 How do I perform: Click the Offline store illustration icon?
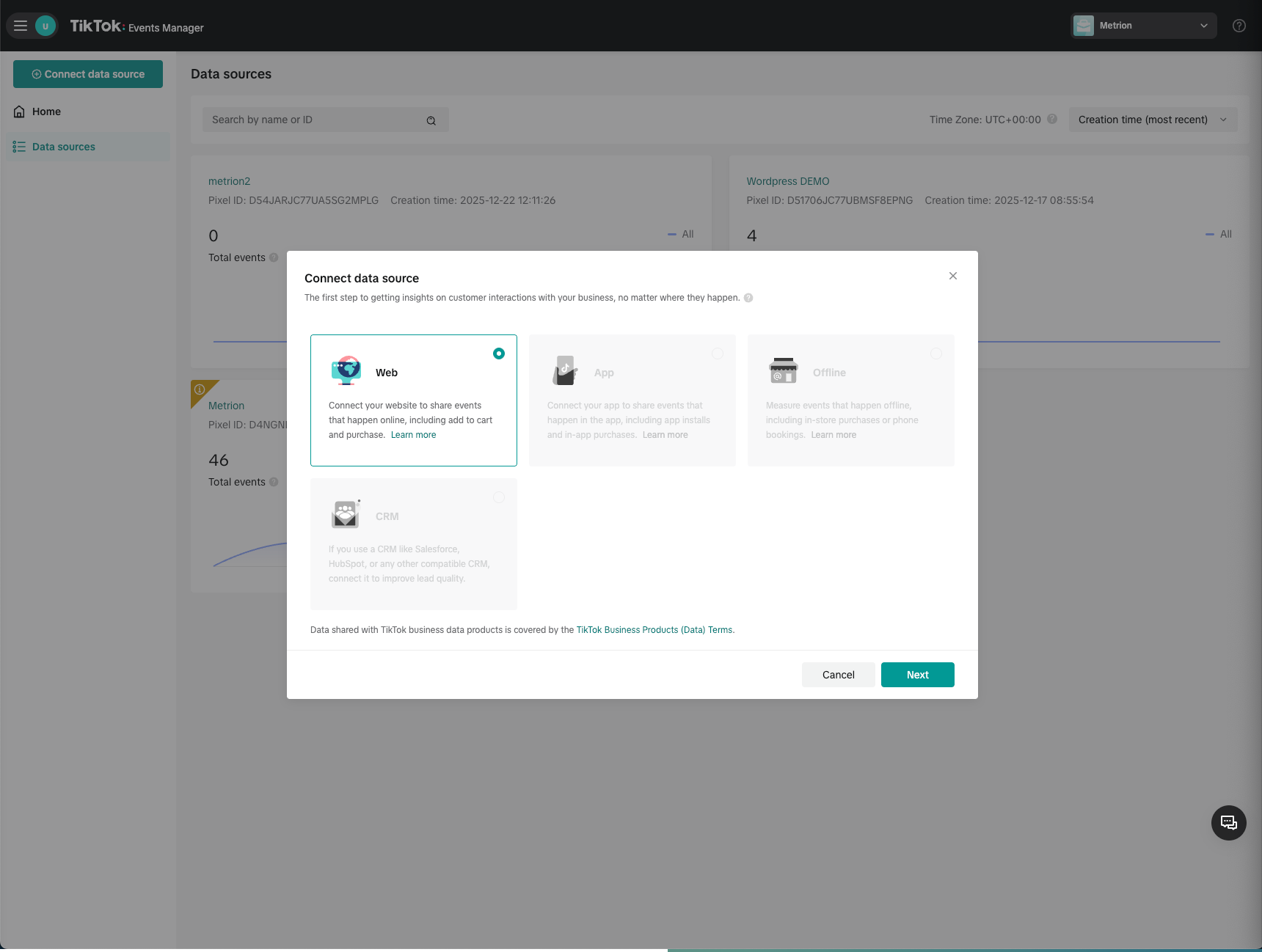point(784,371)
